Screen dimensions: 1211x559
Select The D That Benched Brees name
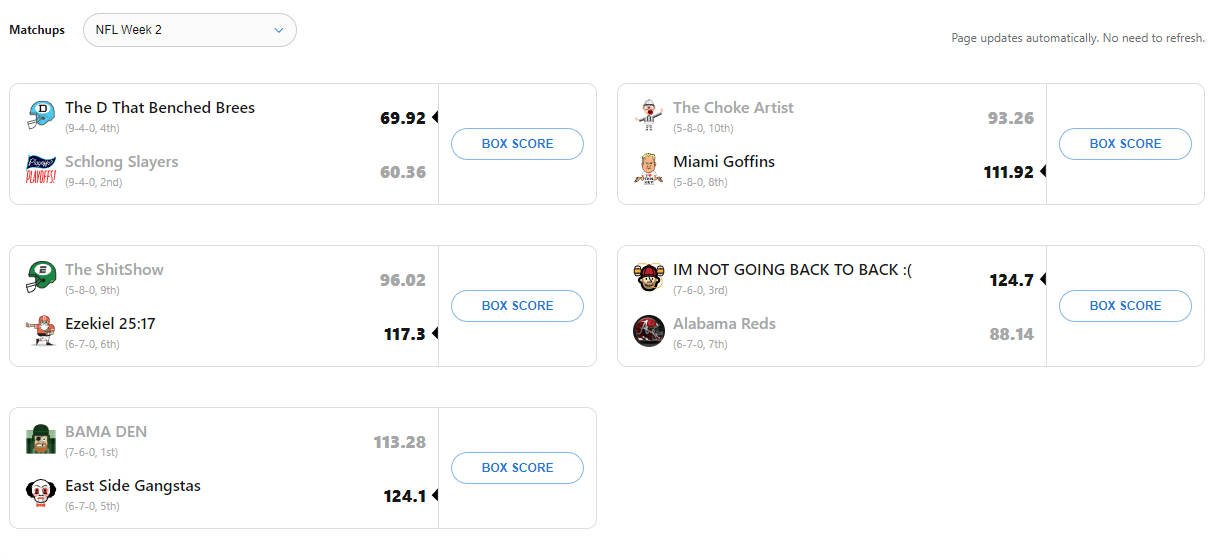point(160,108)
